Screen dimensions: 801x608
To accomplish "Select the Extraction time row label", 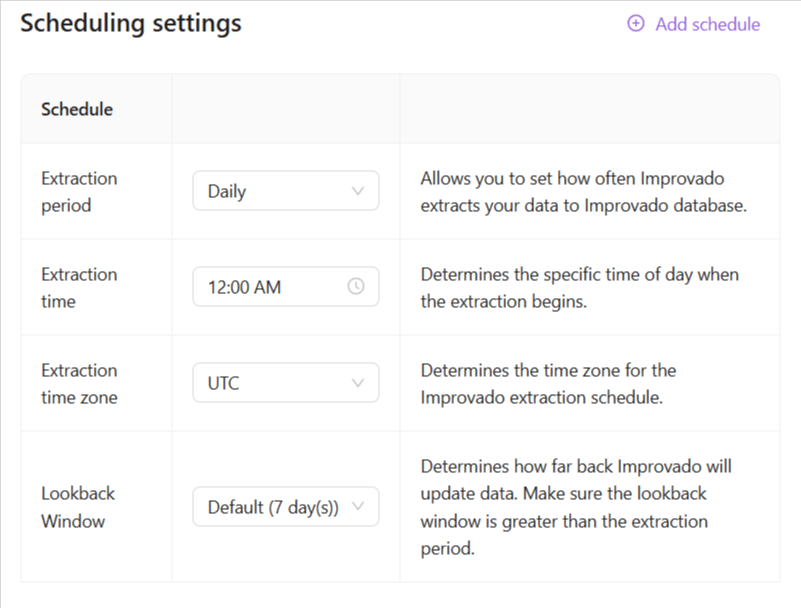I will (79, 287).
